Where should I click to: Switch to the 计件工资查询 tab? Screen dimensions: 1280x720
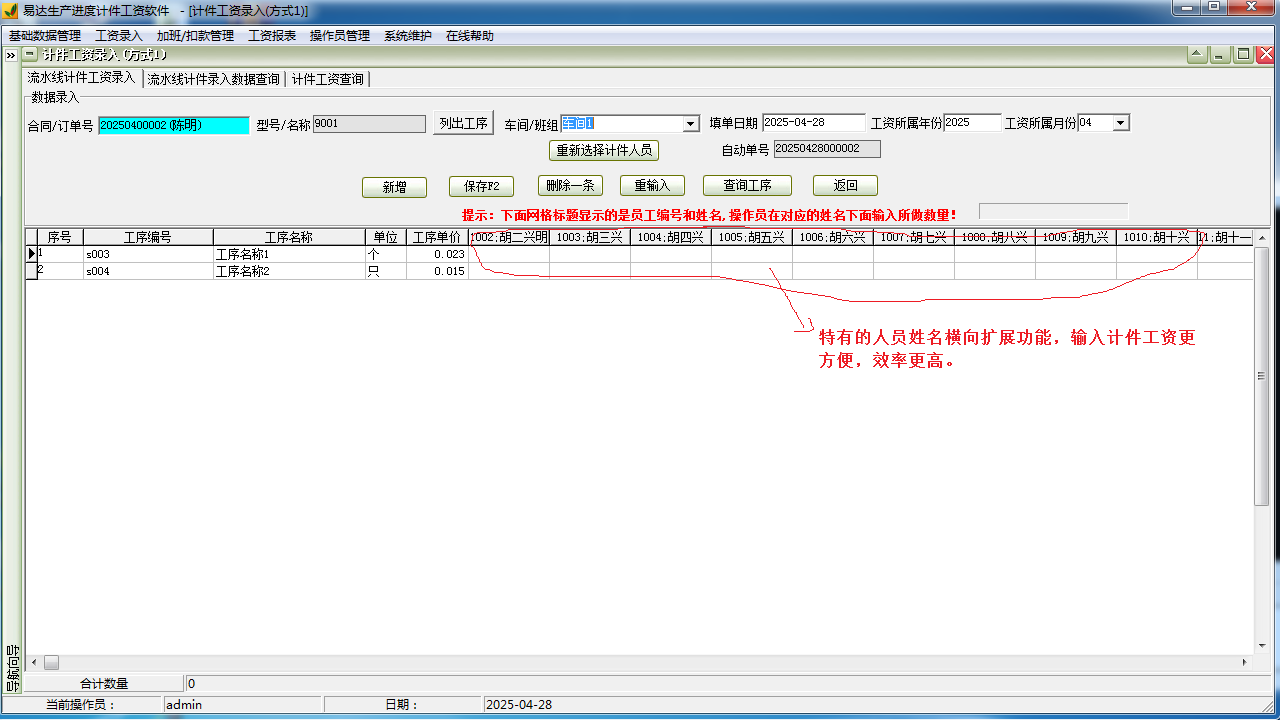pyautogui.click(x=326, y=78)
